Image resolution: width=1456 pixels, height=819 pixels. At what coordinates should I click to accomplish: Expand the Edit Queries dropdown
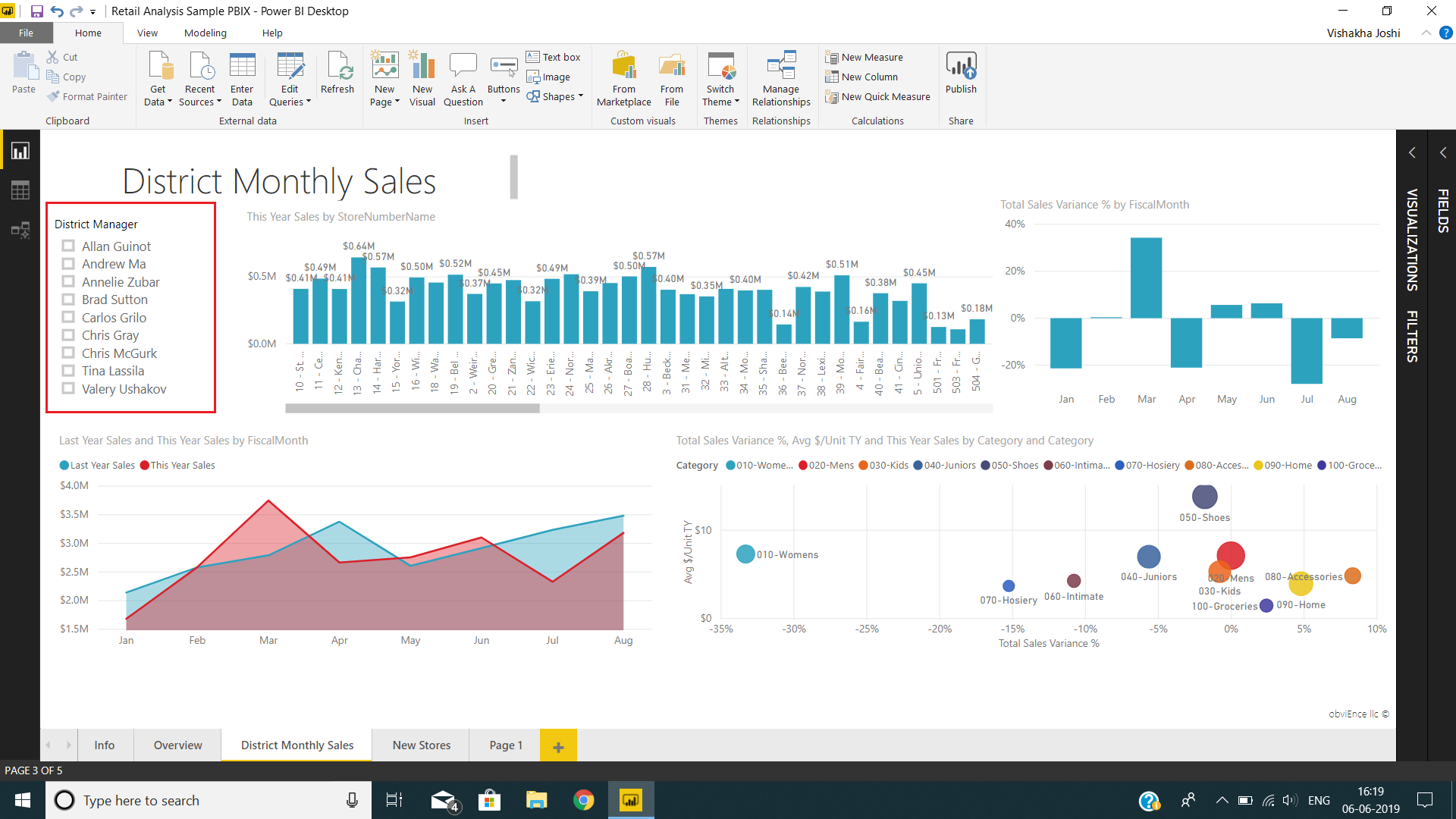pos(308,104)
